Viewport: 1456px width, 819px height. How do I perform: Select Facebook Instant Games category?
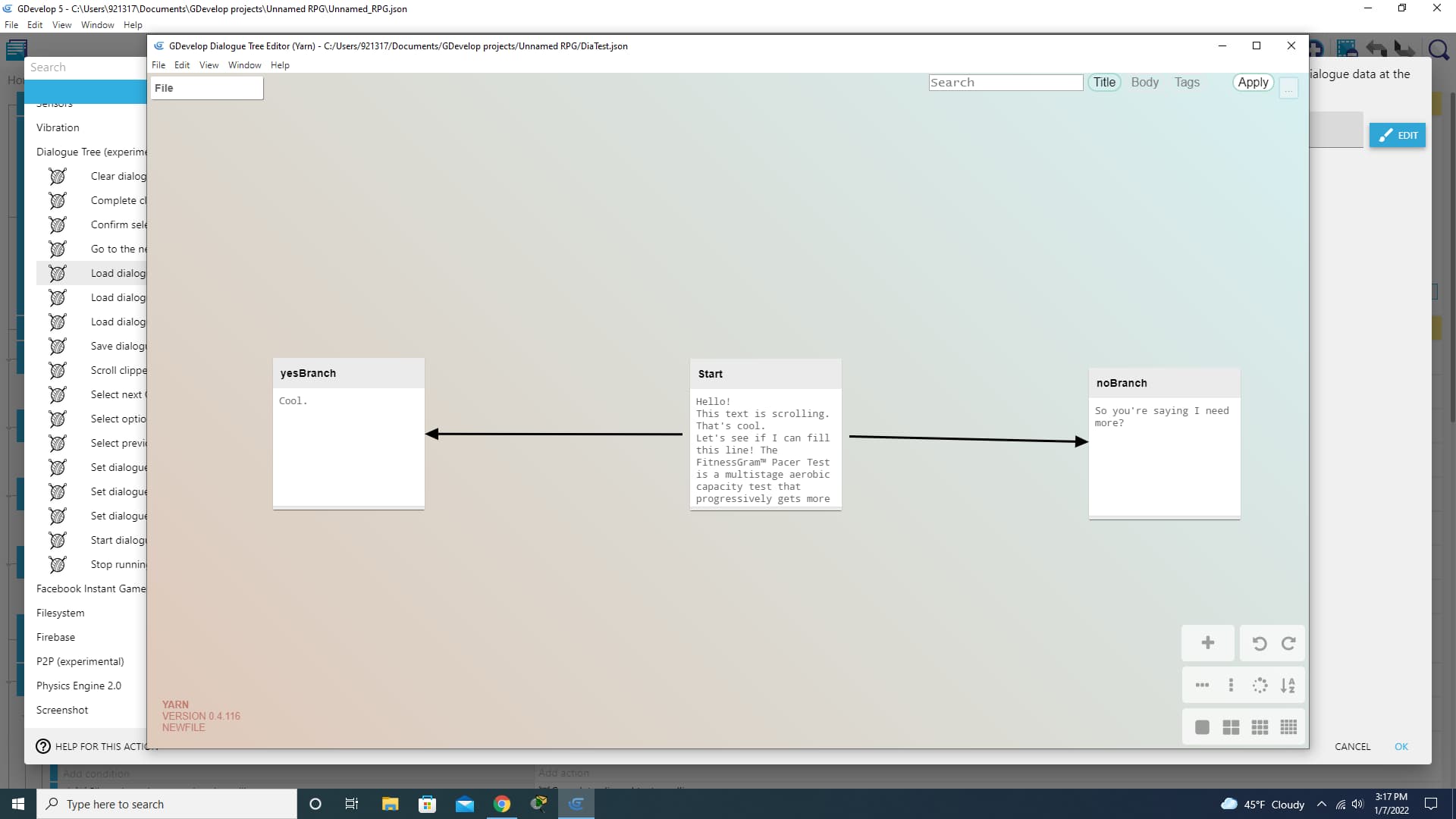click(91, 588)
